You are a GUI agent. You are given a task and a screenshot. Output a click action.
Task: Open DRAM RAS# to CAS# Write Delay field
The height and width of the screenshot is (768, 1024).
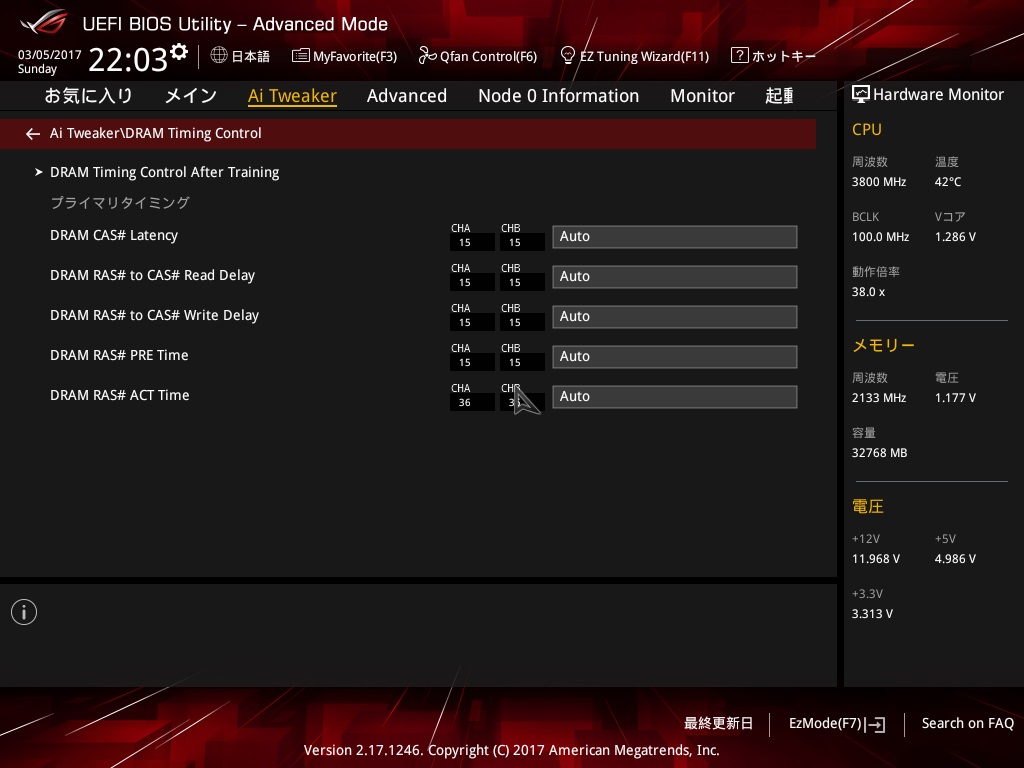[x=675, y=316]
